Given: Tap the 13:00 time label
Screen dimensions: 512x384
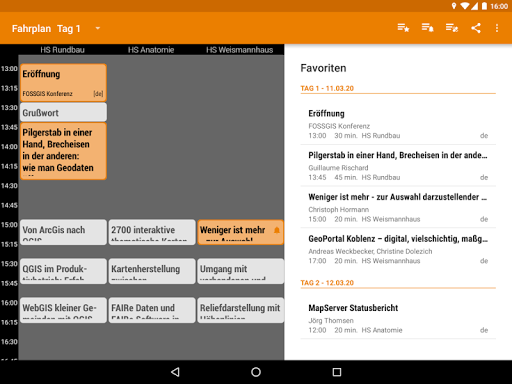Looking at the screenshot, I should pos(9,69).
